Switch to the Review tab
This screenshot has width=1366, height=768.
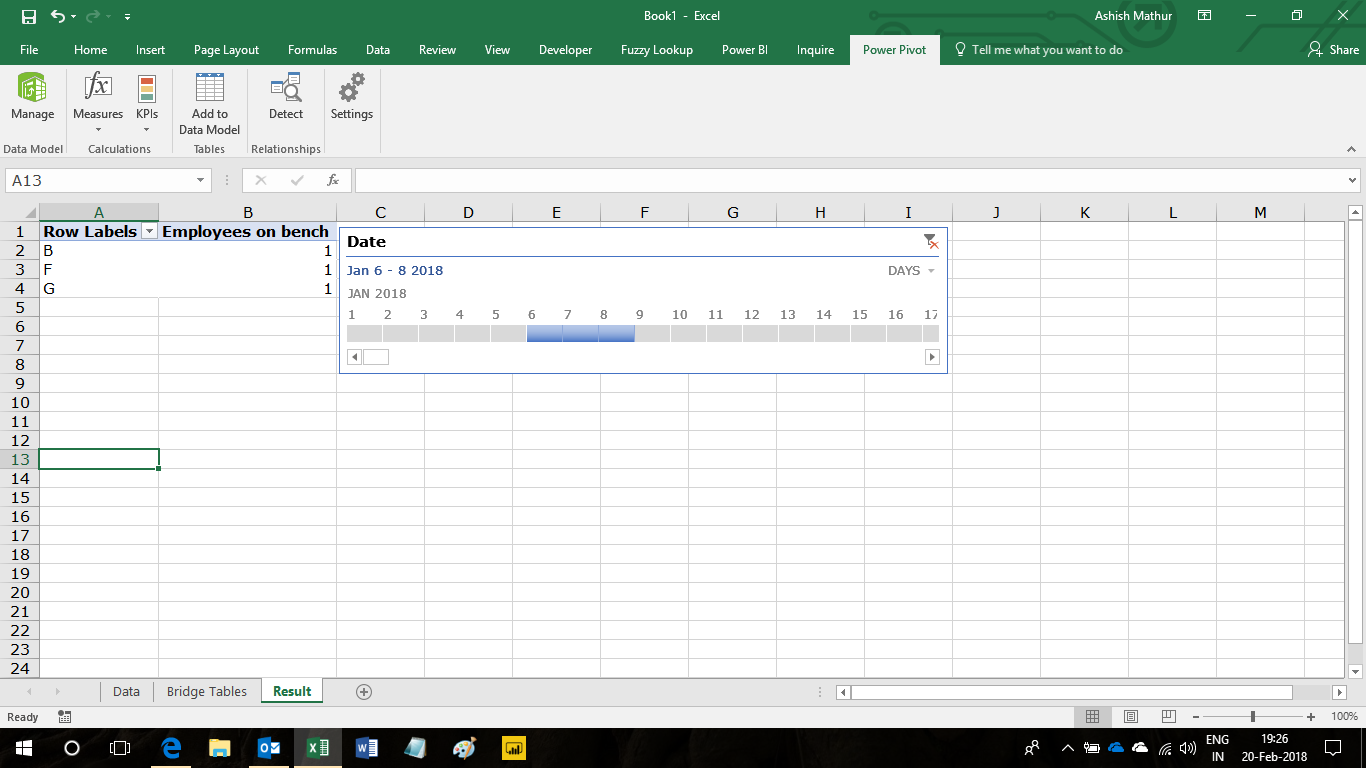click(437, 50)
